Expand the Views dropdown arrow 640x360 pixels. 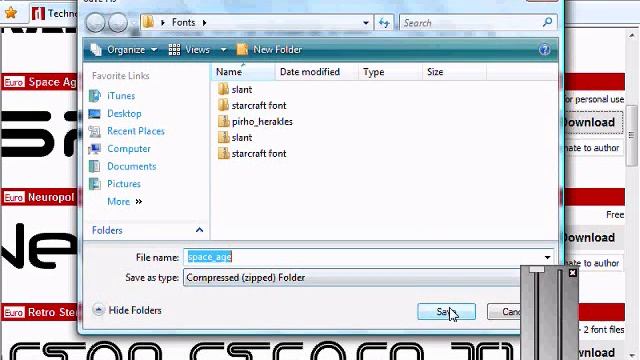(223, 50)
